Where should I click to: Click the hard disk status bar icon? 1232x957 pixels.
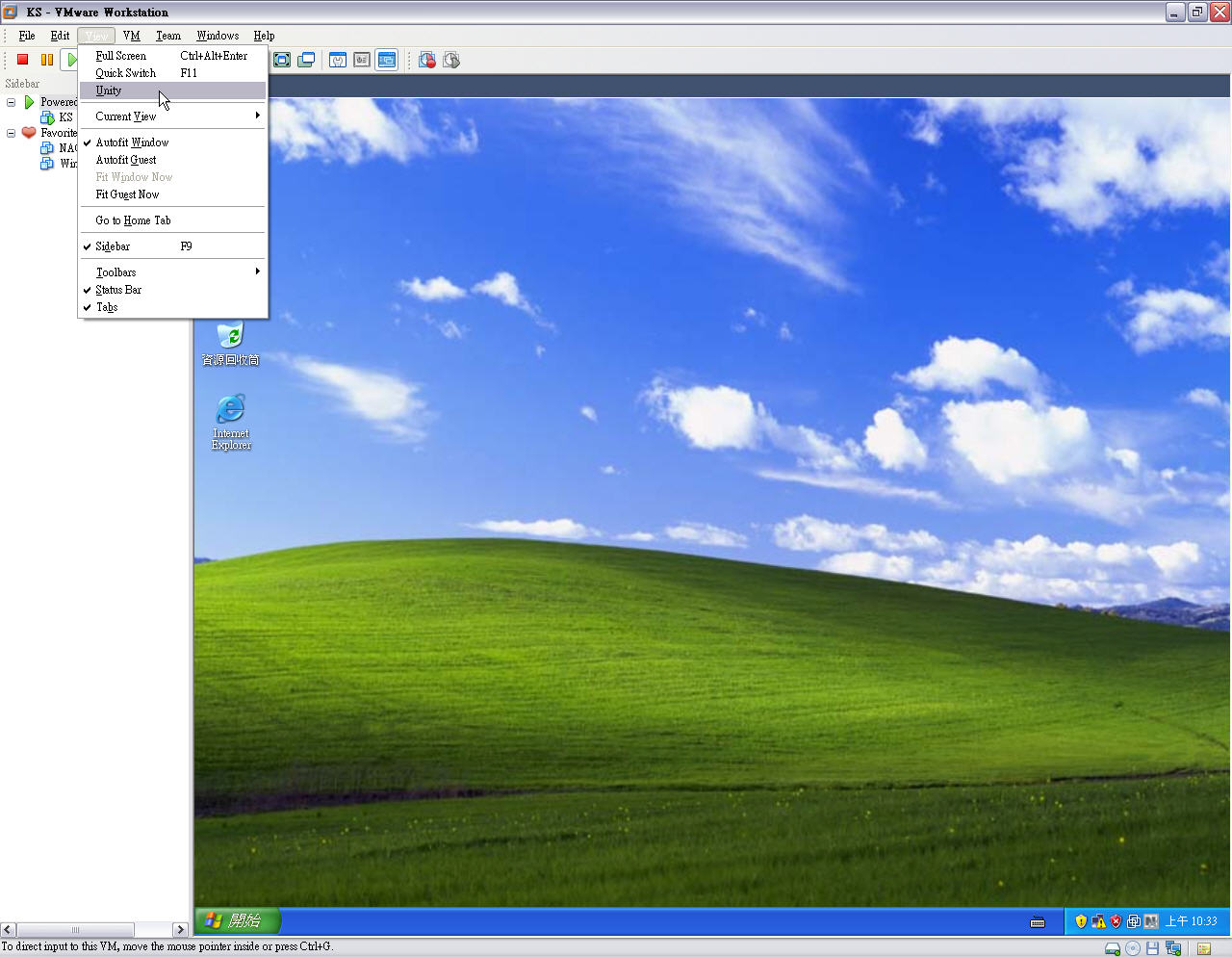pos(1113,948)
